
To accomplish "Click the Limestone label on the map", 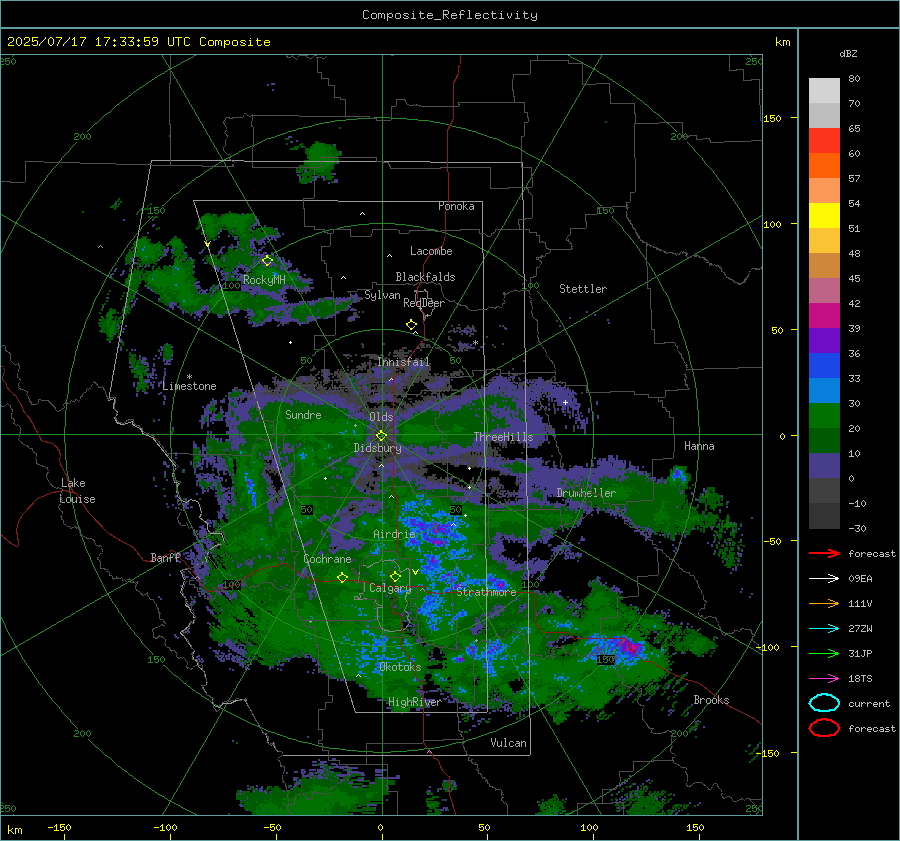I will pos(189,386).
